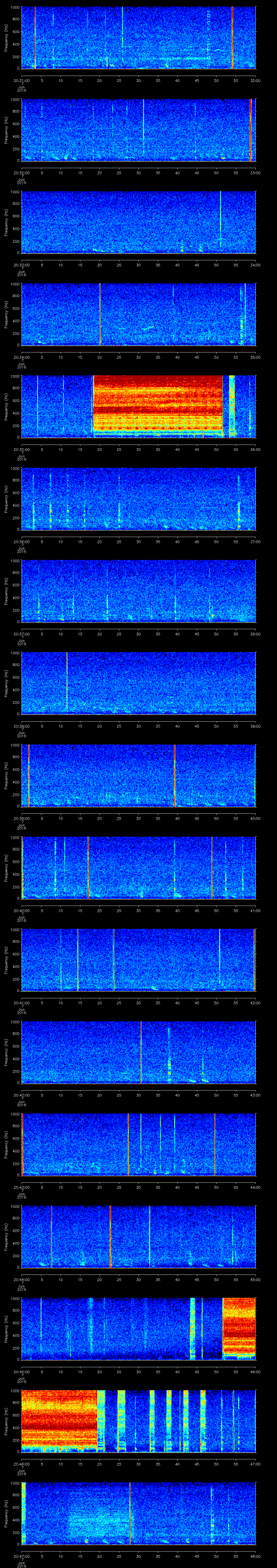Click the 20:32:00 start time label
This screenshot has height=1568, width=277.
coord(22,173)
